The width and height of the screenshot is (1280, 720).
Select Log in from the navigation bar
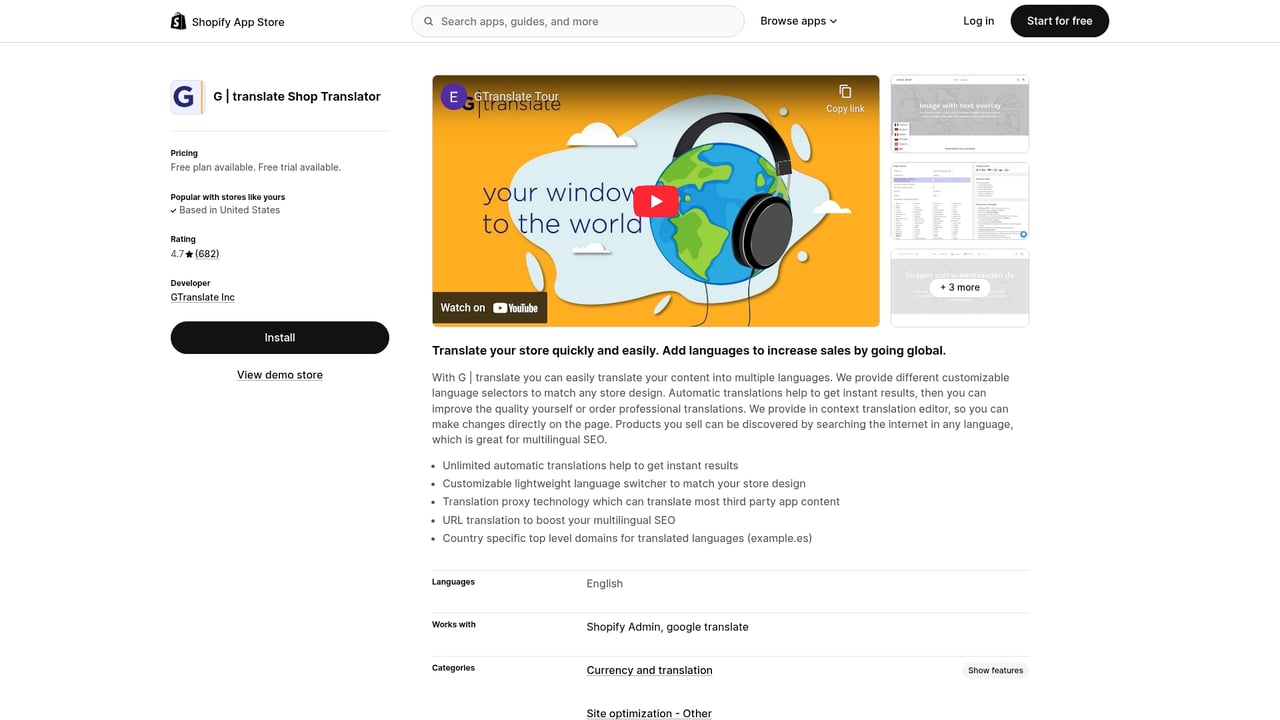[978, 20]
